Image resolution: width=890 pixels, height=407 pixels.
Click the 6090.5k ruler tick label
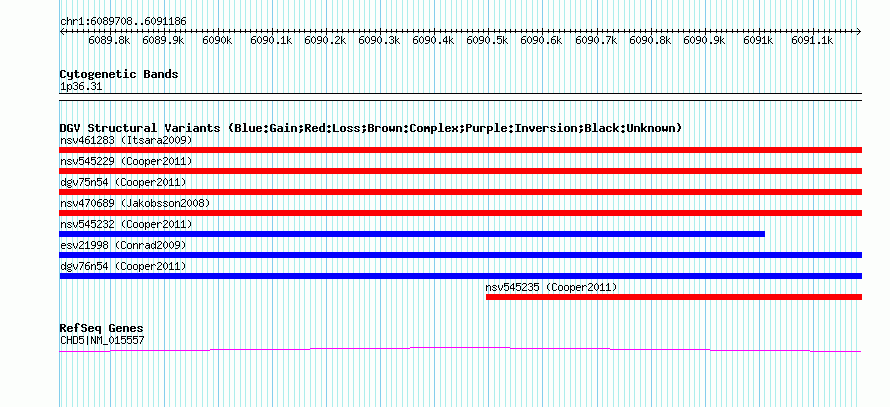[488, 40]
